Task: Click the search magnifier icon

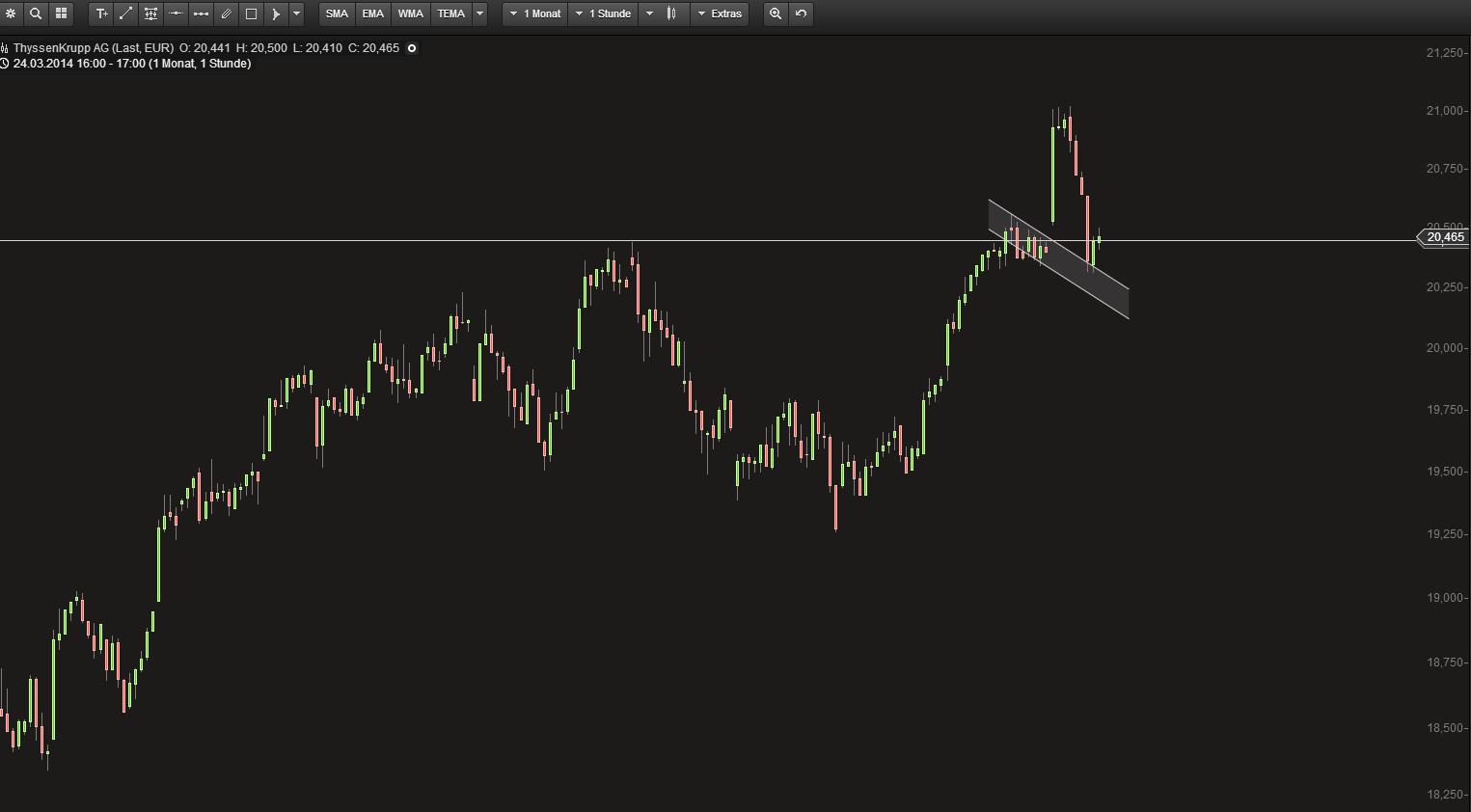Action: pos(36,14)
